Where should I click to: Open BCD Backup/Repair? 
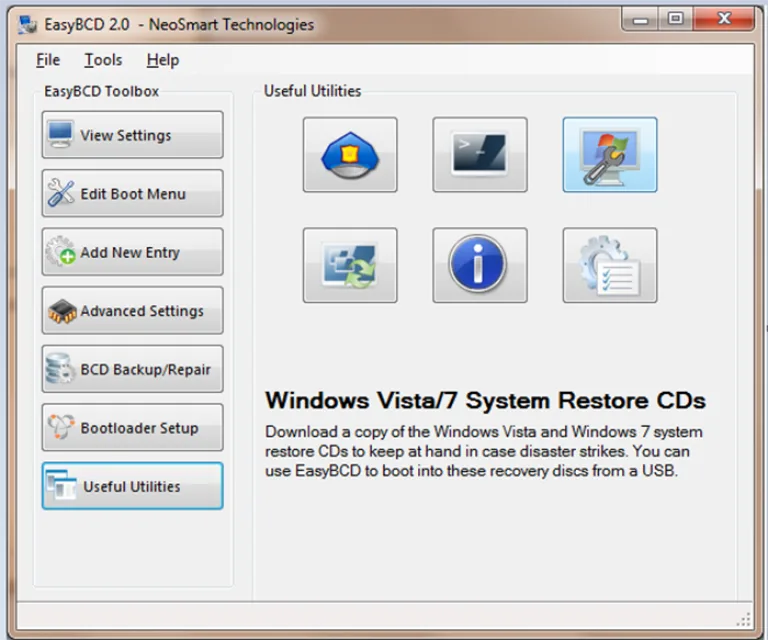133,369
